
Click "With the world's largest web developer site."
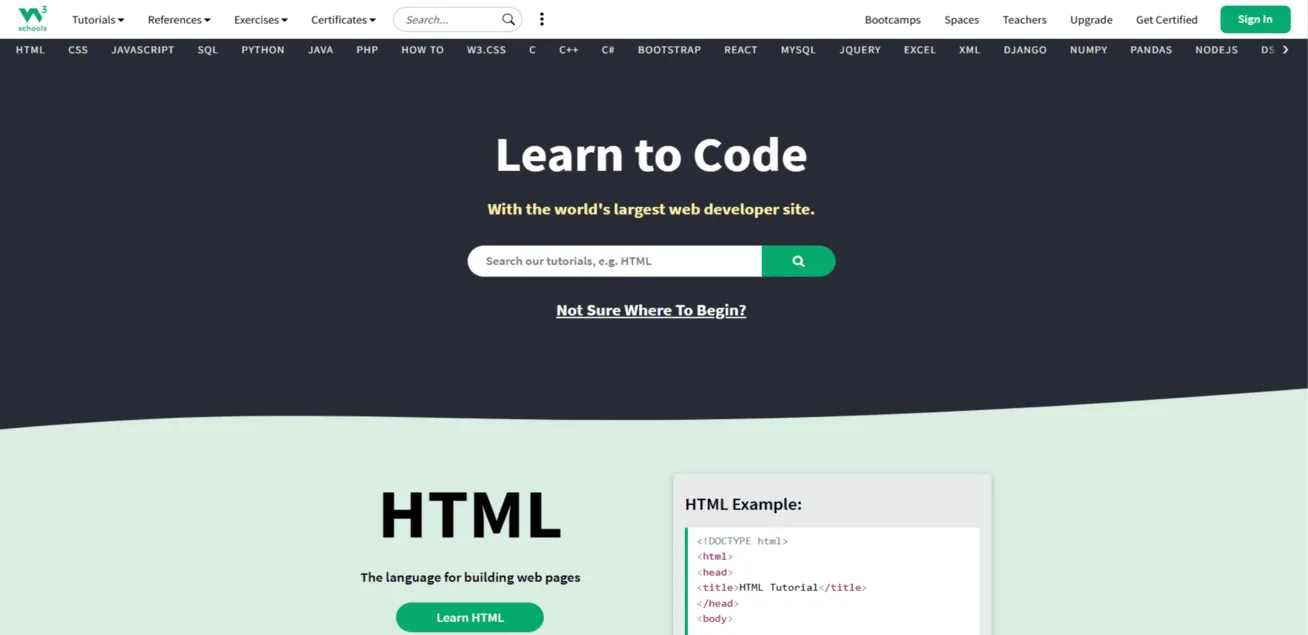pos(651,209)
